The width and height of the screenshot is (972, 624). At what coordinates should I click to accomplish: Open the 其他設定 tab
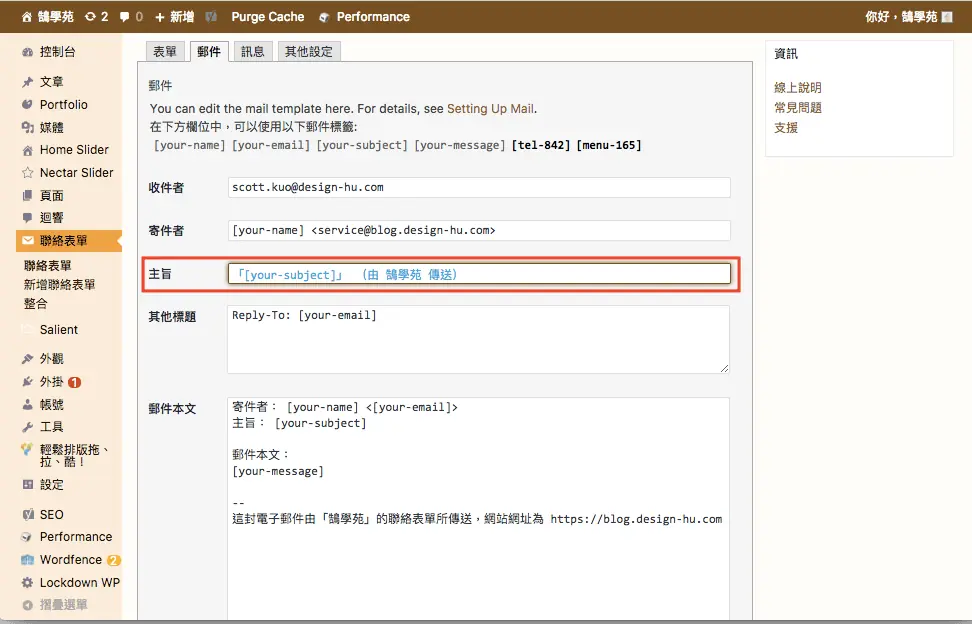[x=309, y=51]
